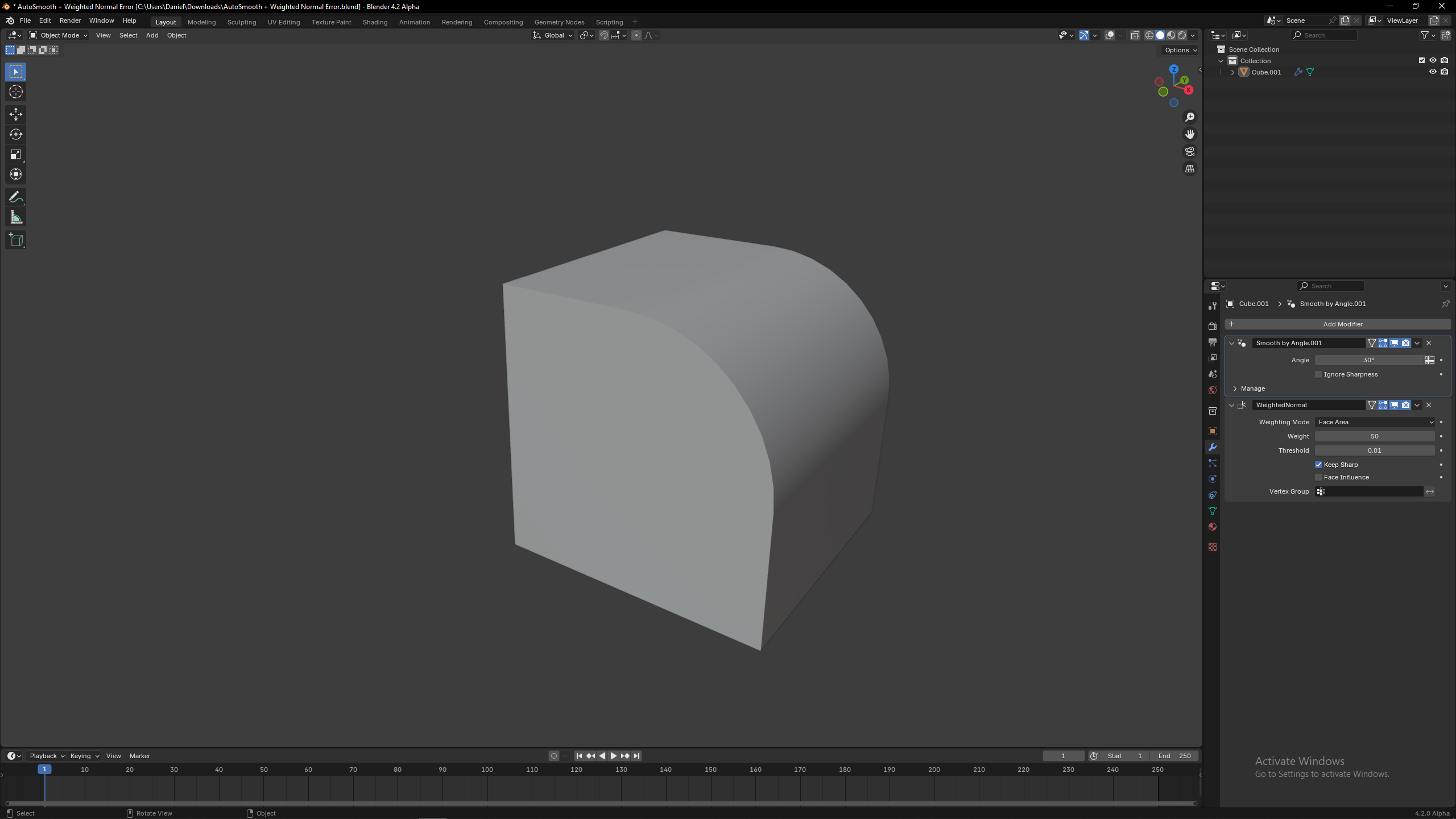Remove the WeightedNormal modifier

tap(1429, 405)
